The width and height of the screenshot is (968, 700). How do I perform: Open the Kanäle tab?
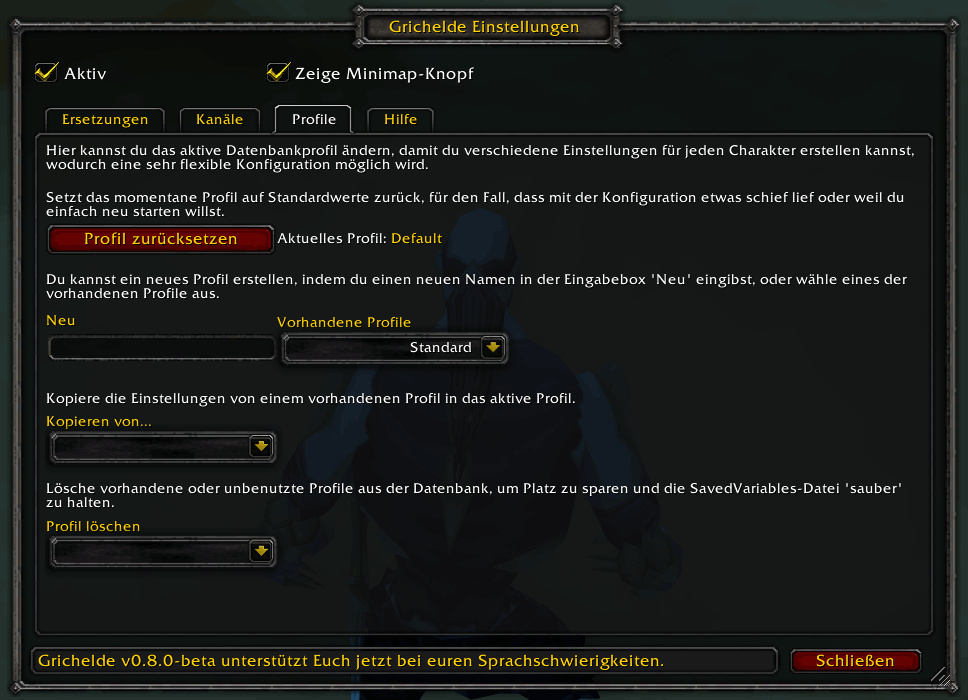(x=219, y=120)
